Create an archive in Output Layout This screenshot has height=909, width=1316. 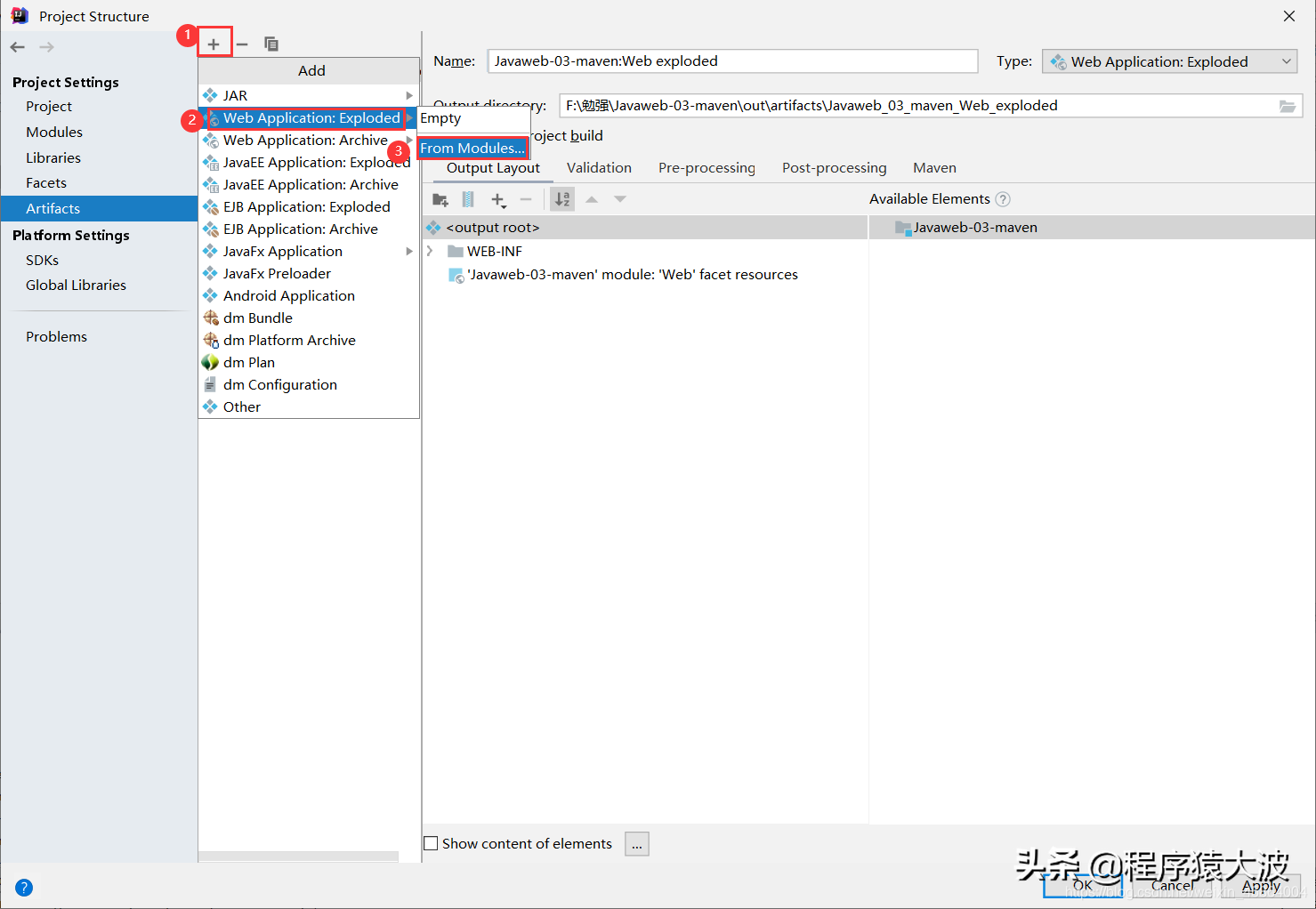pyautogui.click(x=468, y=199)
